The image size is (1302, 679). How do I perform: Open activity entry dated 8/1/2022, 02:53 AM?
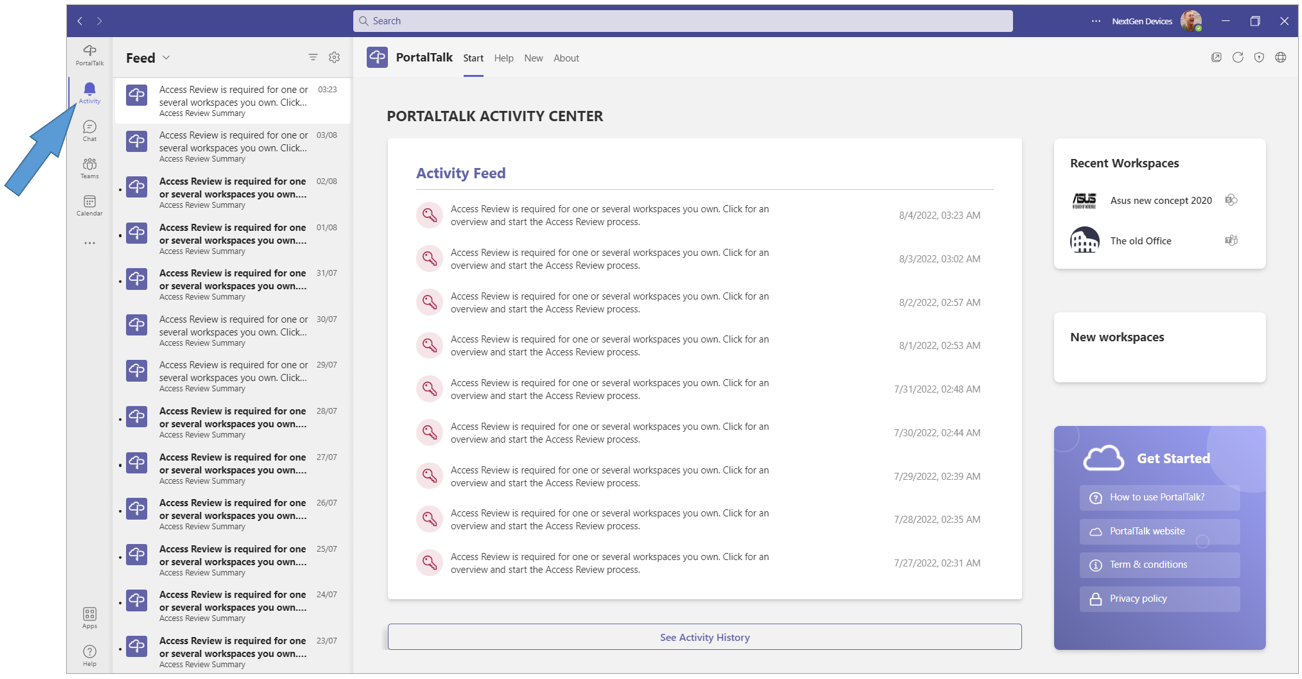[x=704, y=346]
